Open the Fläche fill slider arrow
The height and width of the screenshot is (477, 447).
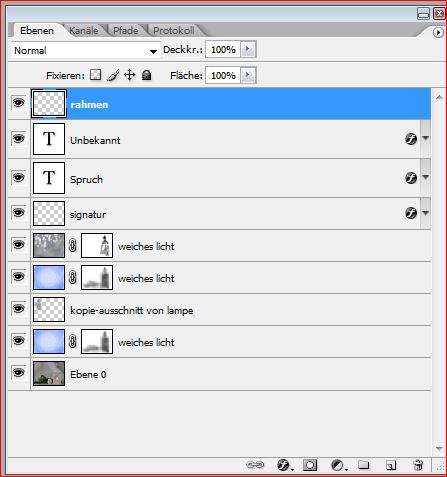pyautogui.click(x=248, y=75)
